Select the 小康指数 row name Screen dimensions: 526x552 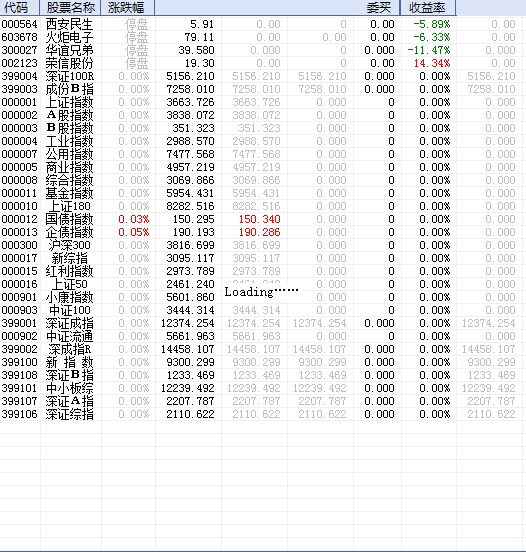tap(69, 298)
